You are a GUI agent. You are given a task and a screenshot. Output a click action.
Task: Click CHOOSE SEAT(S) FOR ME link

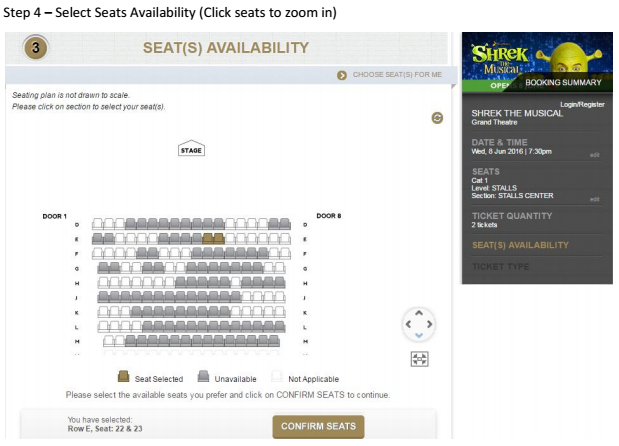397,75
